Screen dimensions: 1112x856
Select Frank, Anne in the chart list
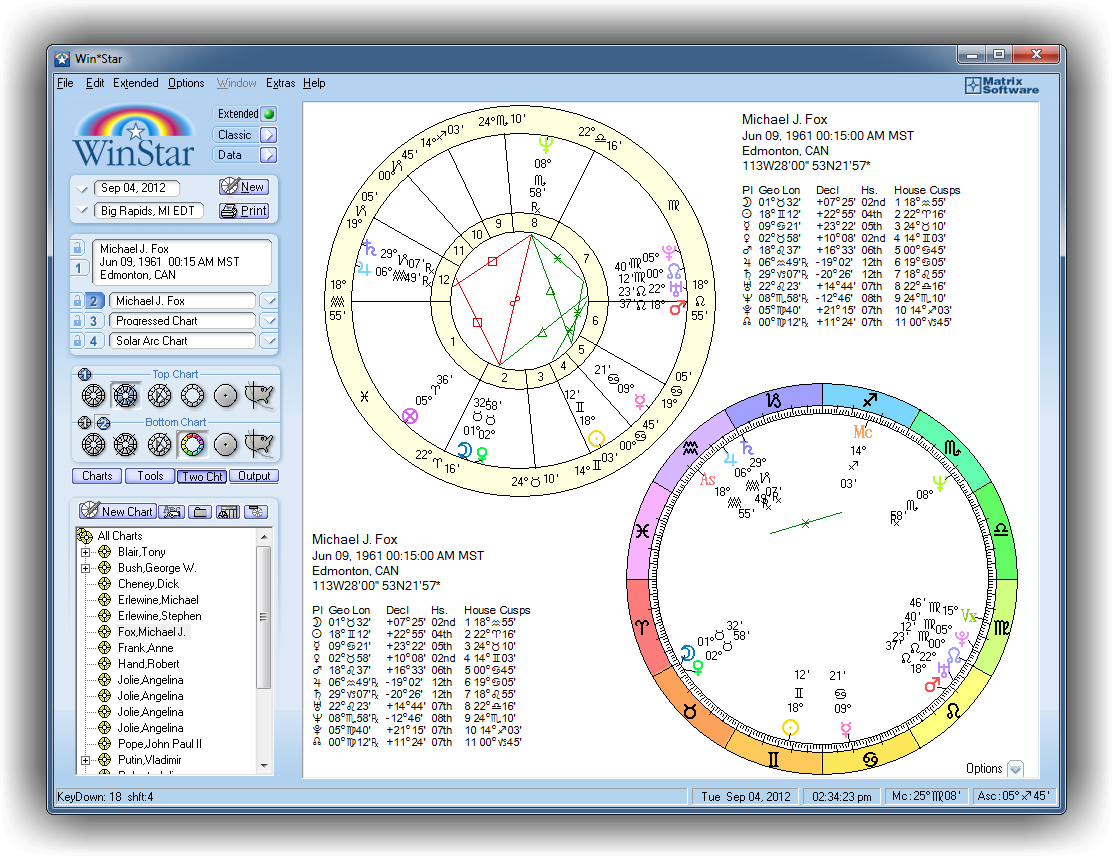point(145,648)
